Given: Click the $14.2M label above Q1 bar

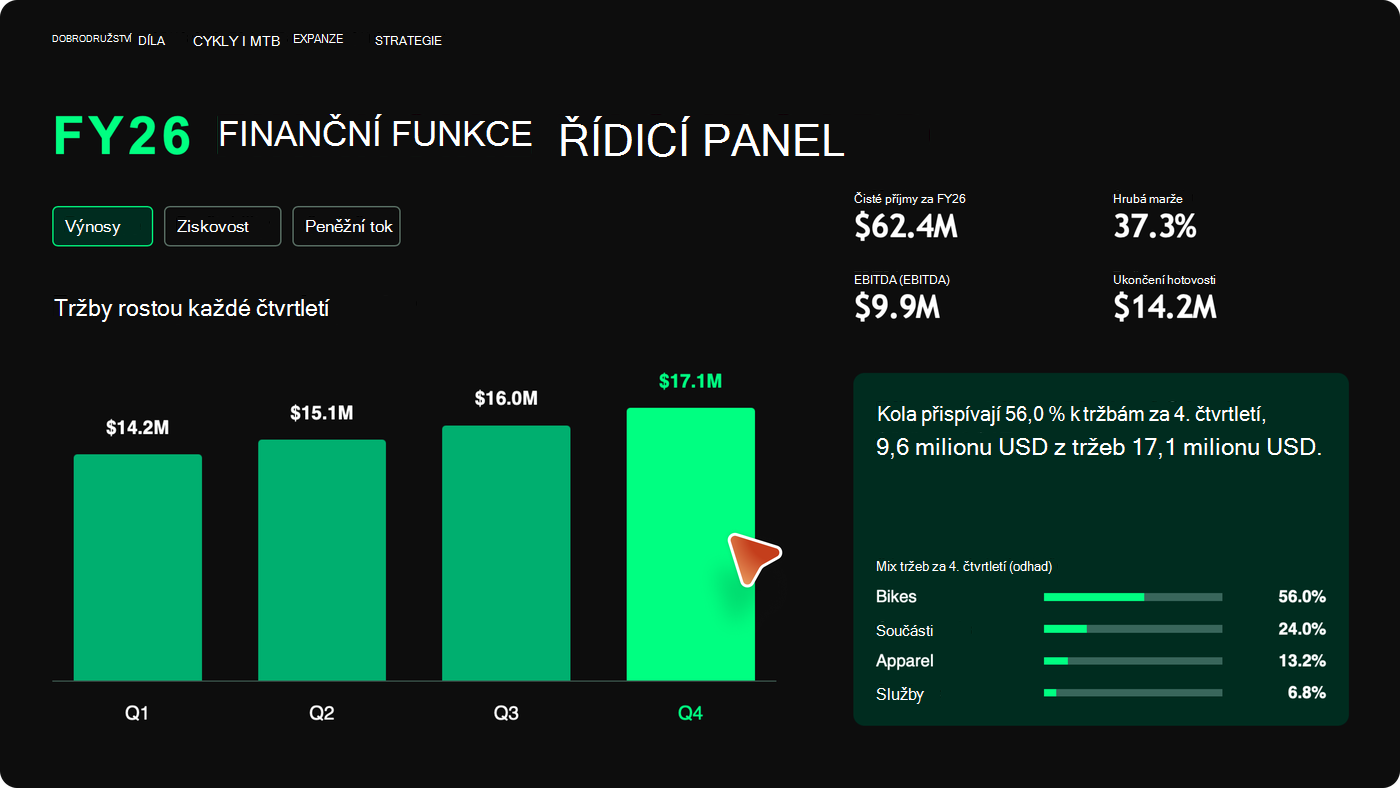Looking at the screenshot, I should (x=138, y=428).
